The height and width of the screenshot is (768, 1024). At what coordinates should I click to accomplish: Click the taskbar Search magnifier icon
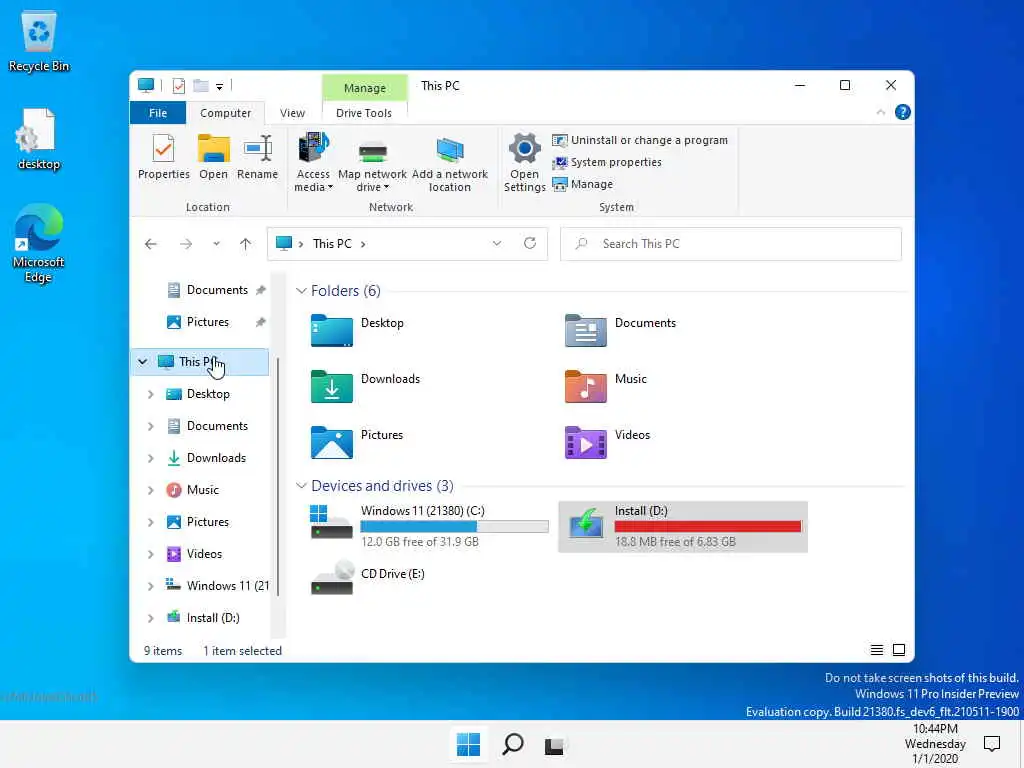[513, 744]
